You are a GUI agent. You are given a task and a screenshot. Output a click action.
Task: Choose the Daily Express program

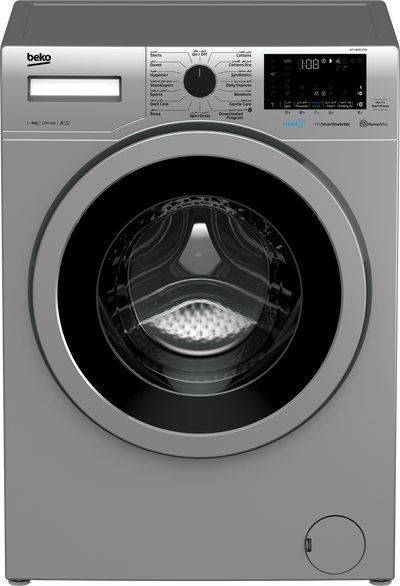tap(239, 85)
